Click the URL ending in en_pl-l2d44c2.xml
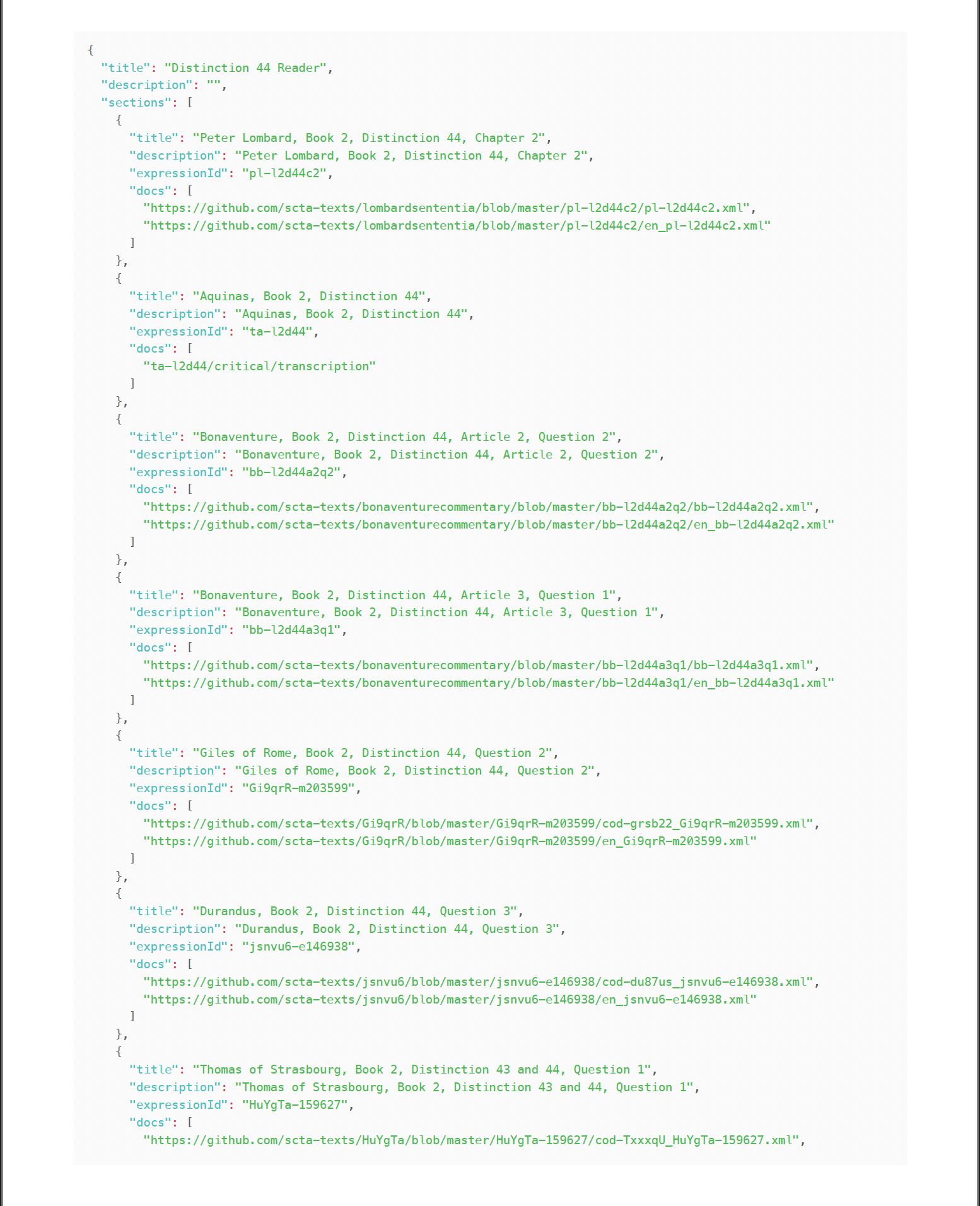The height and width of the screenshot is (1206, 980). click(x=457, y=226)
